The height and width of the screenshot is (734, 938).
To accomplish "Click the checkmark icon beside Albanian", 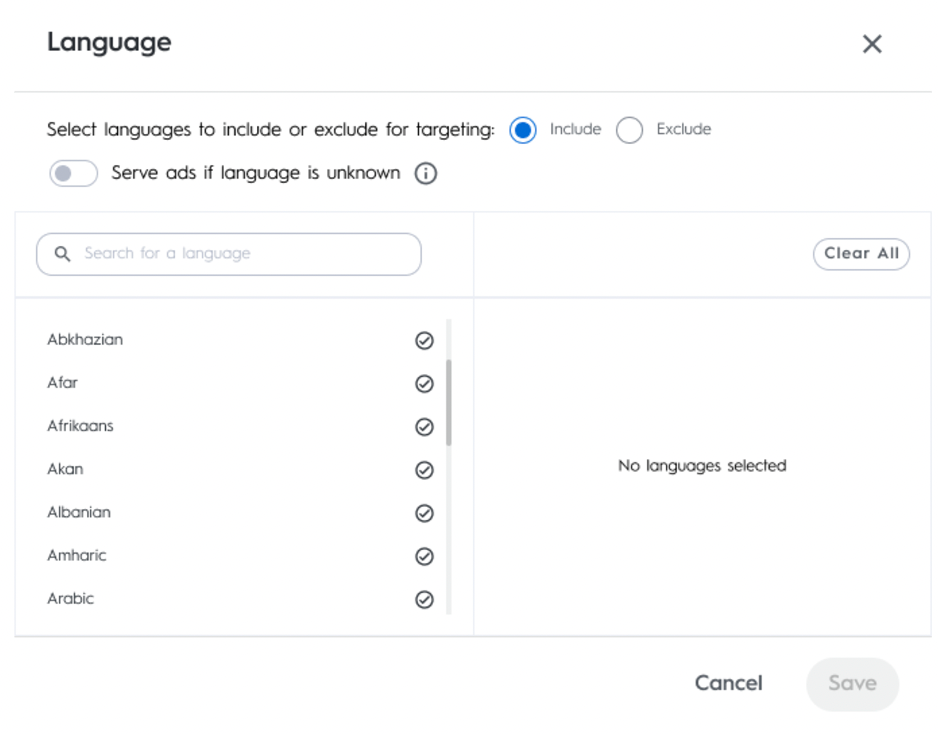I will (424, 513).
